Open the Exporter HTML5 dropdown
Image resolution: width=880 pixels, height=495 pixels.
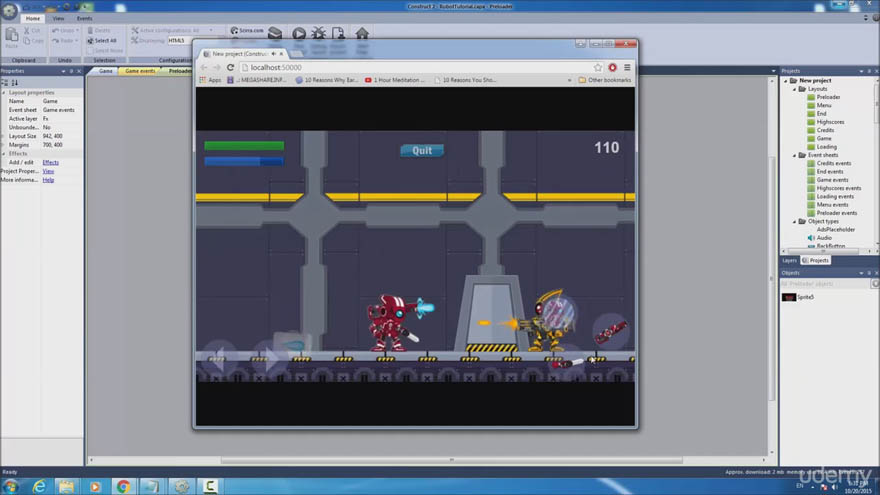click(181, 40)
